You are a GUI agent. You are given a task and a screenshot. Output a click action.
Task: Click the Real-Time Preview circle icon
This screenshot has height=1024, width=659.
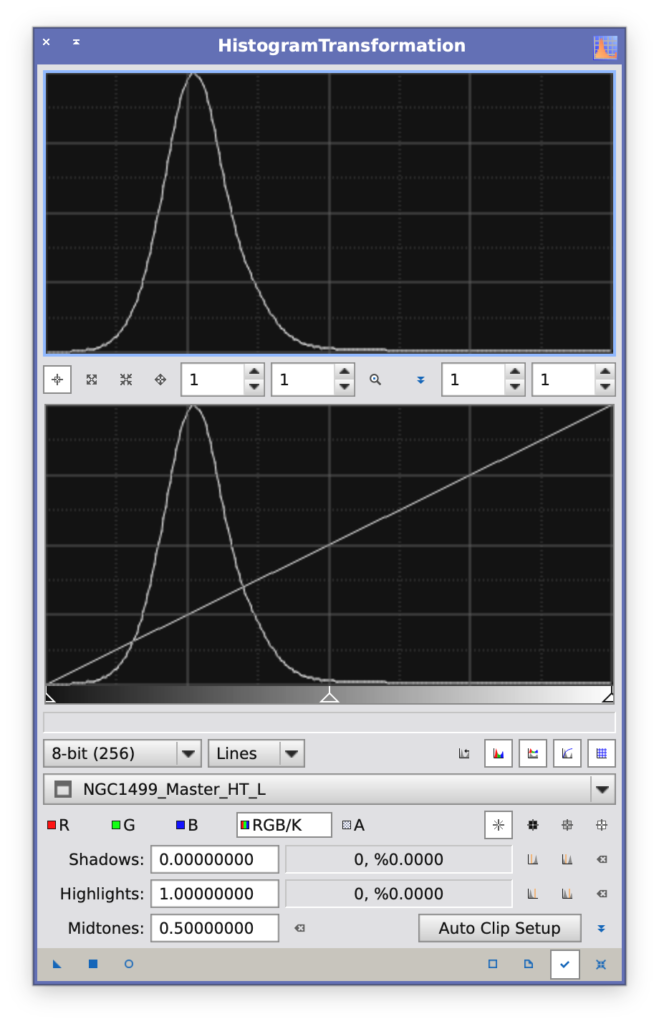tap(129, 964)
